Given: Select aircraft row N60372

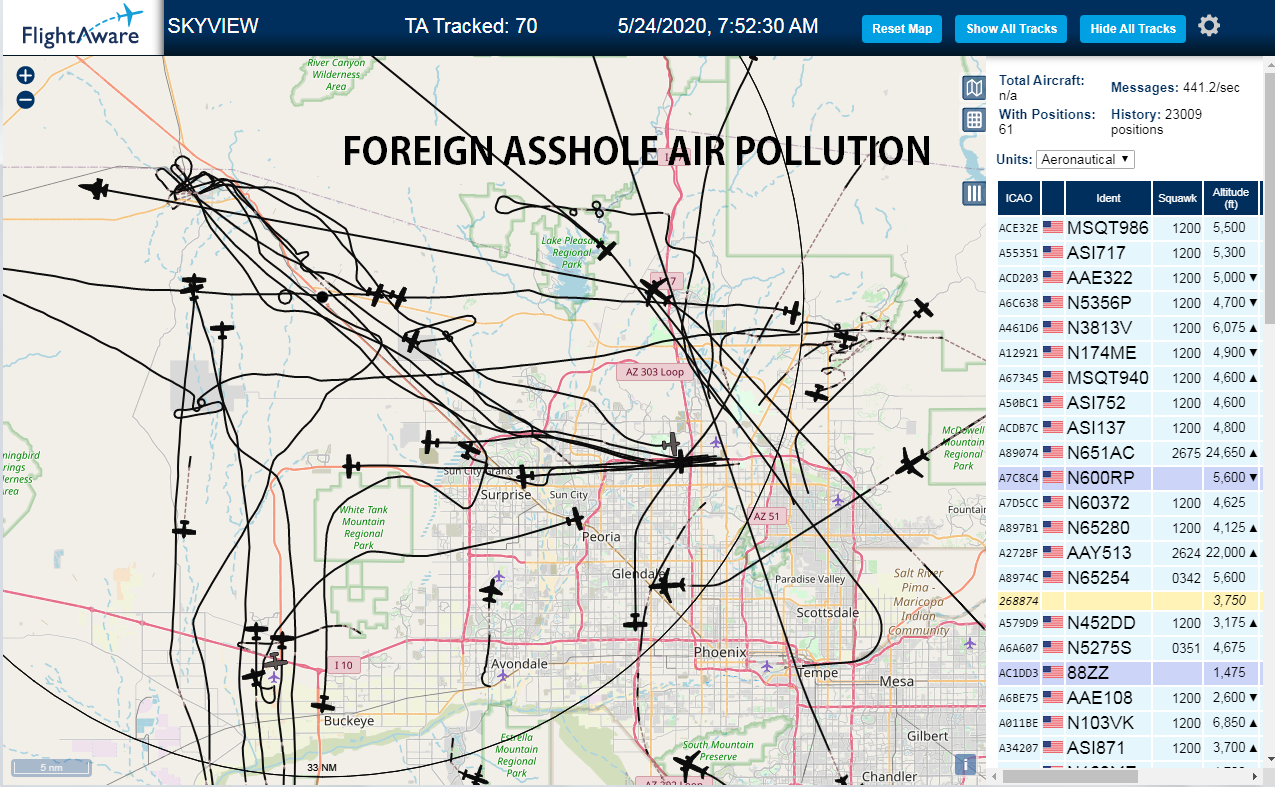Looking at the screenshot, I should 1130,503.
